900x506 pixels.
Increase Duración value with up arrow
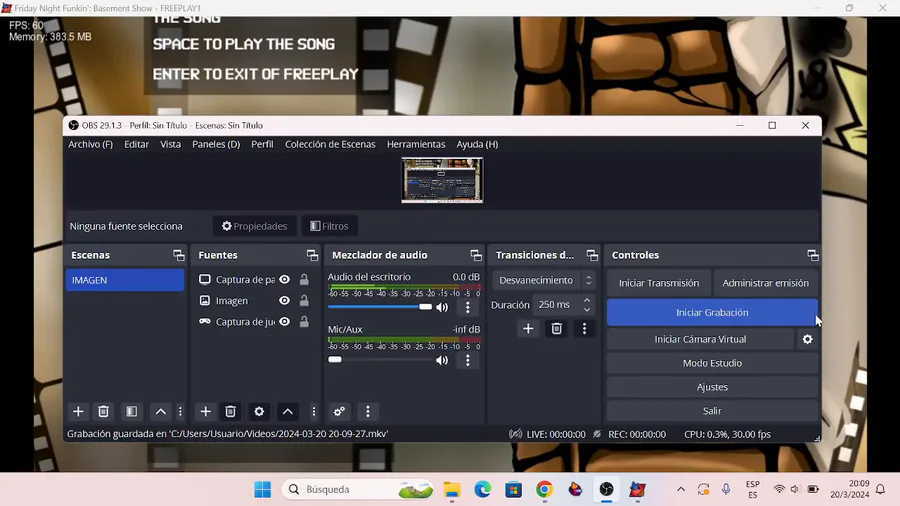point(587,300)
